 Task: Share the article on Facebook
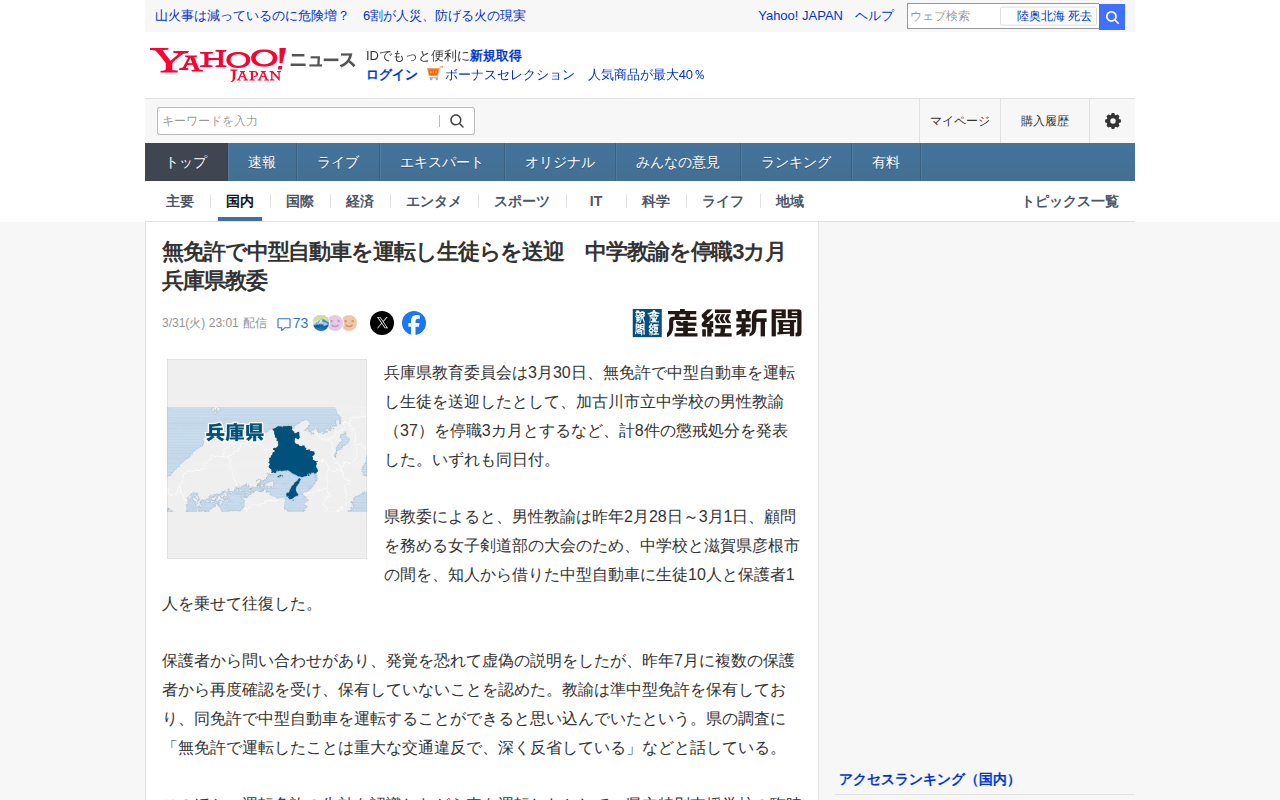(414, 323)
